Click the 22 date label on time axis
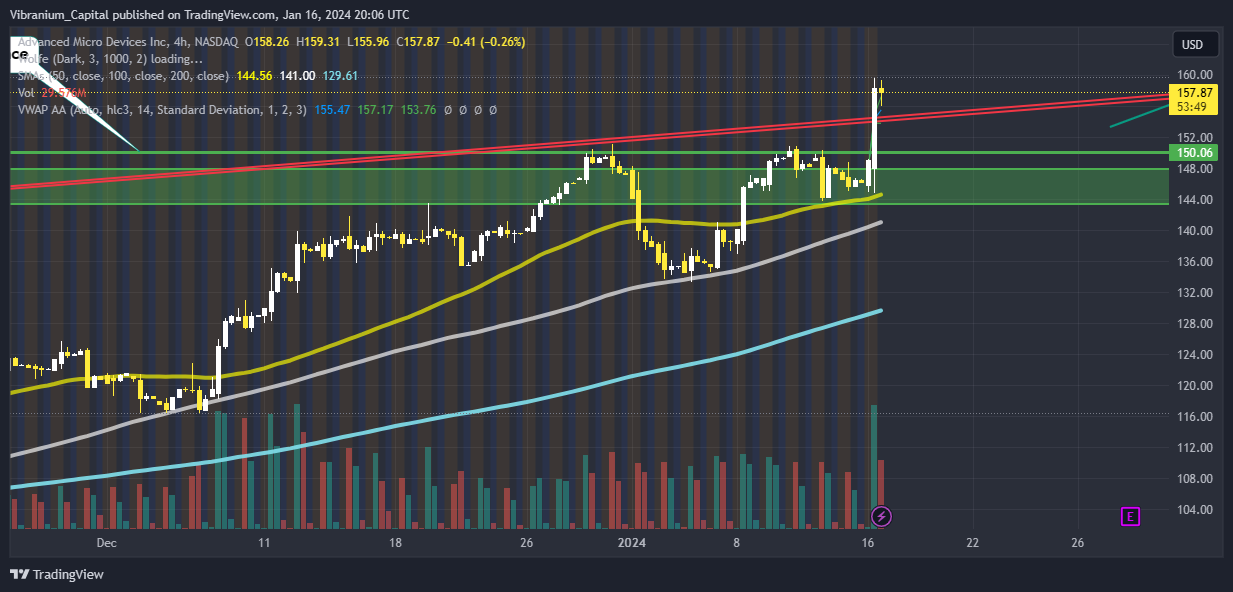Screen dimensions: 1233x592 point(972,543)
